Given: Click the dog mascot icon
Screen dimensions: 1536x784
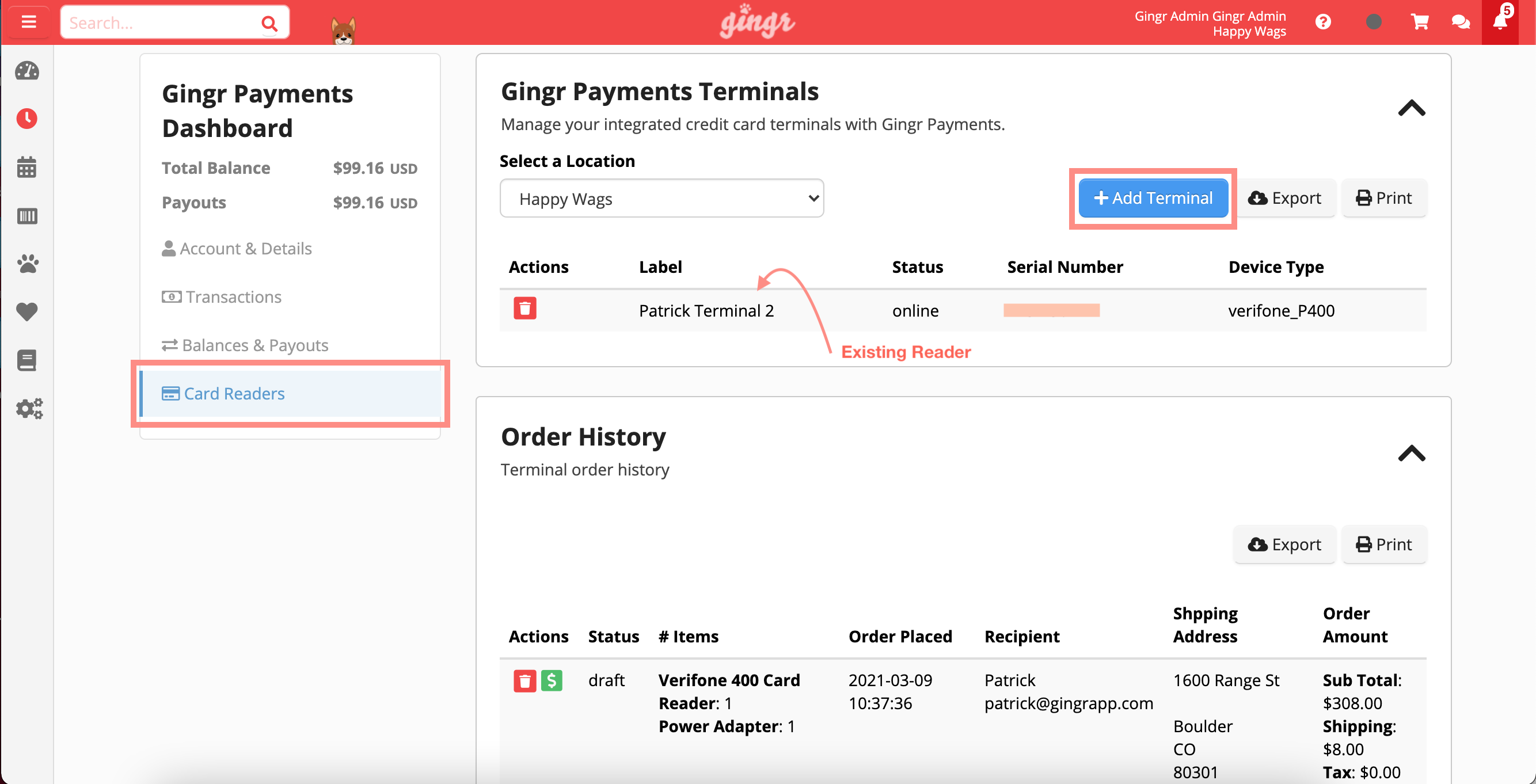Looking at the screenshot, I should click(x=344, y=30).
